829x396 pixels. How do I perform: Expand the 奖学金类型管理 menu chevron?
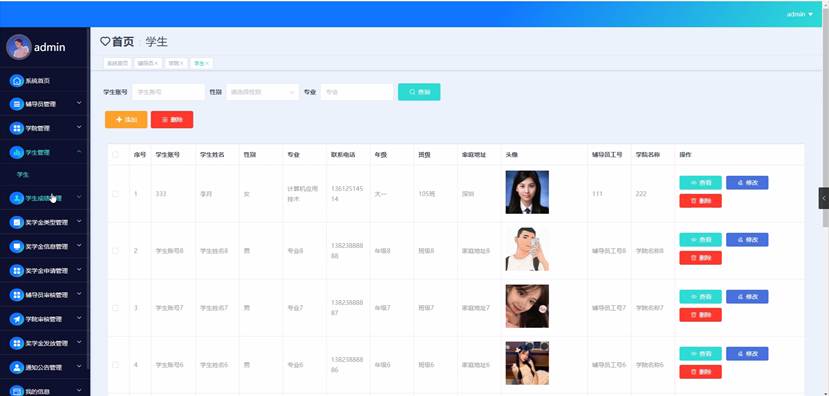click(79, 222)
